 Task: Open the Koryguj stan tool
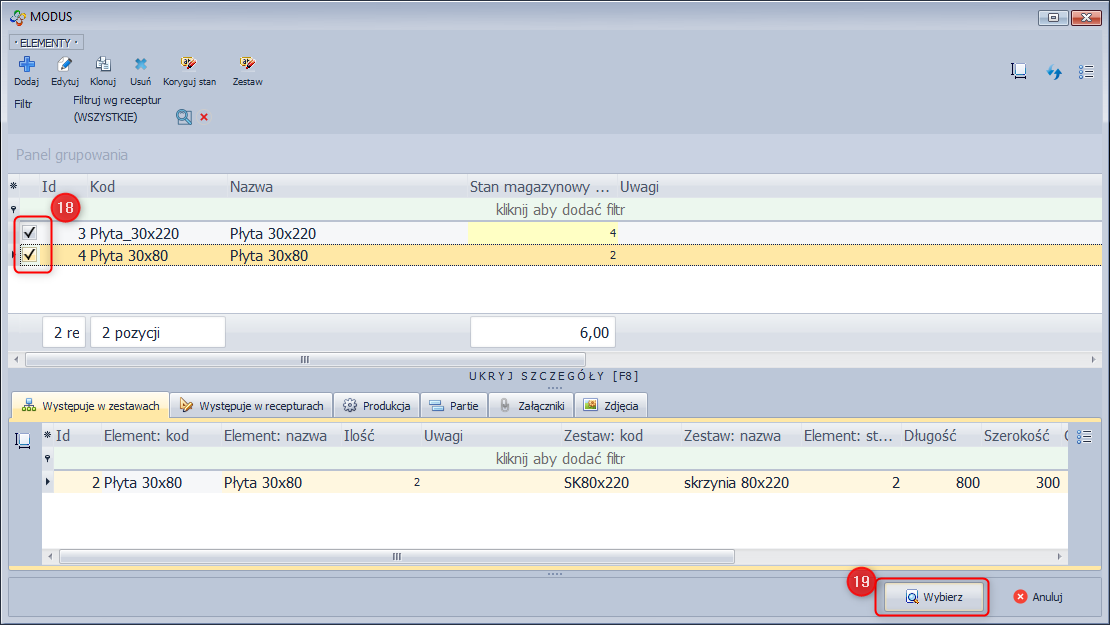pos(189,65)
